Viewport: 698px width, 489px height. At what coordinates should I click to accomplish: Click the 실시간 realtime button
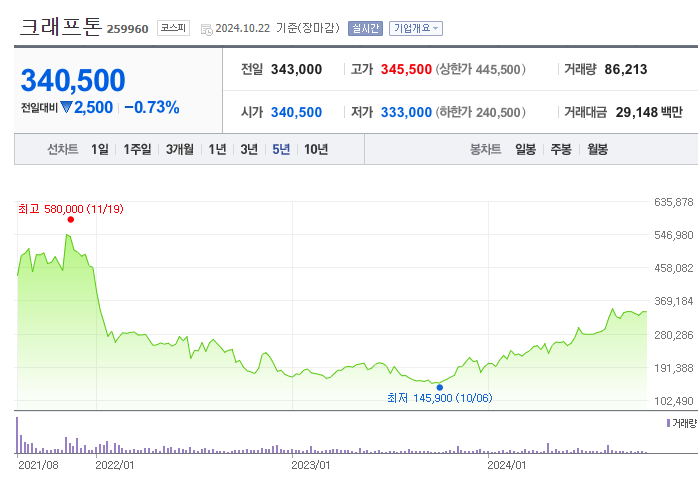pyautogui.click(x=365, y=29)
